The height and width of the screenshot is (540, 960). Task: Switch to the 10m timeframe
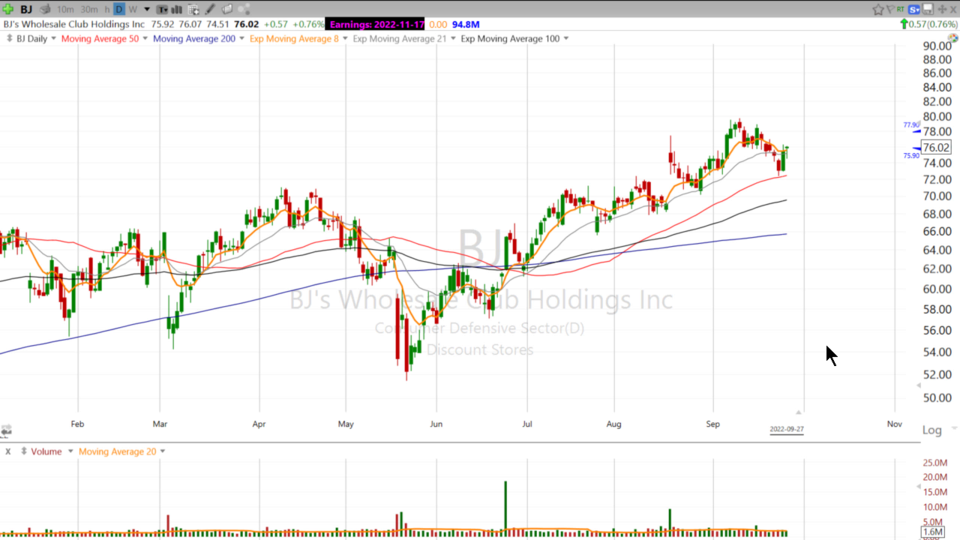[65, 9]
